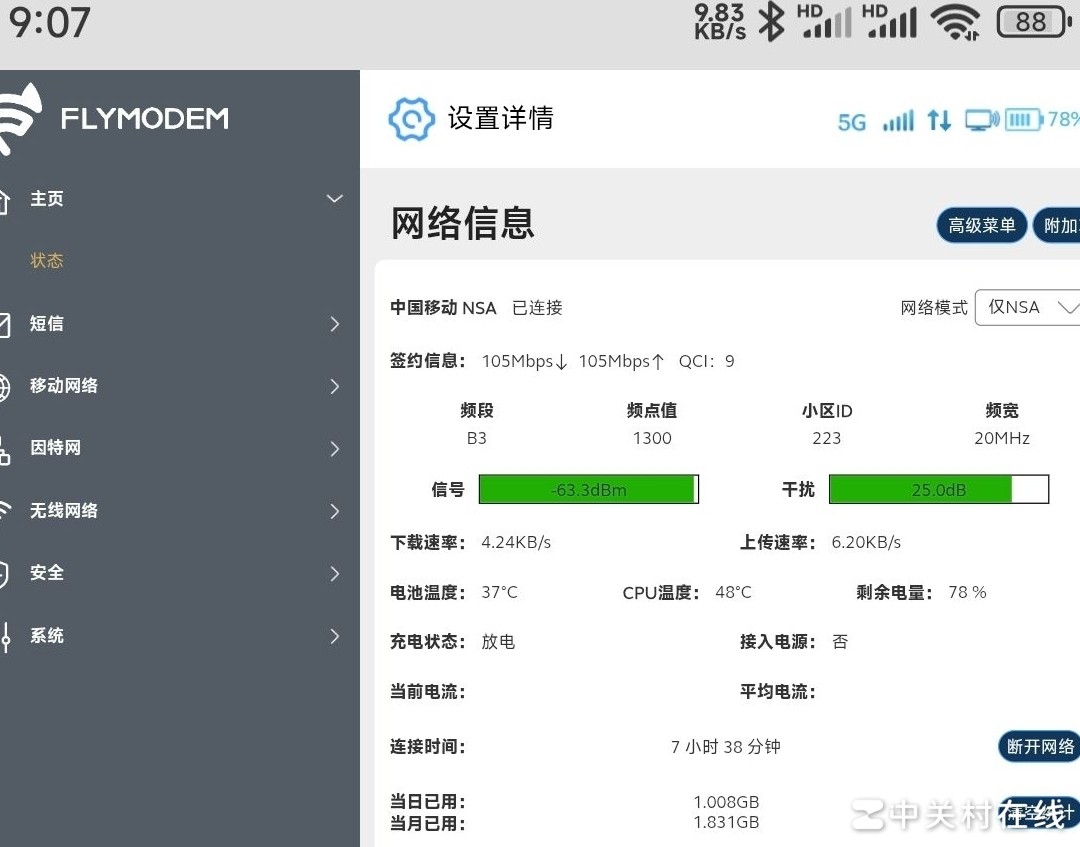Click the 高级菜单 button
The width and height of the screenshot is (1080, 847).
coord(981,226)
